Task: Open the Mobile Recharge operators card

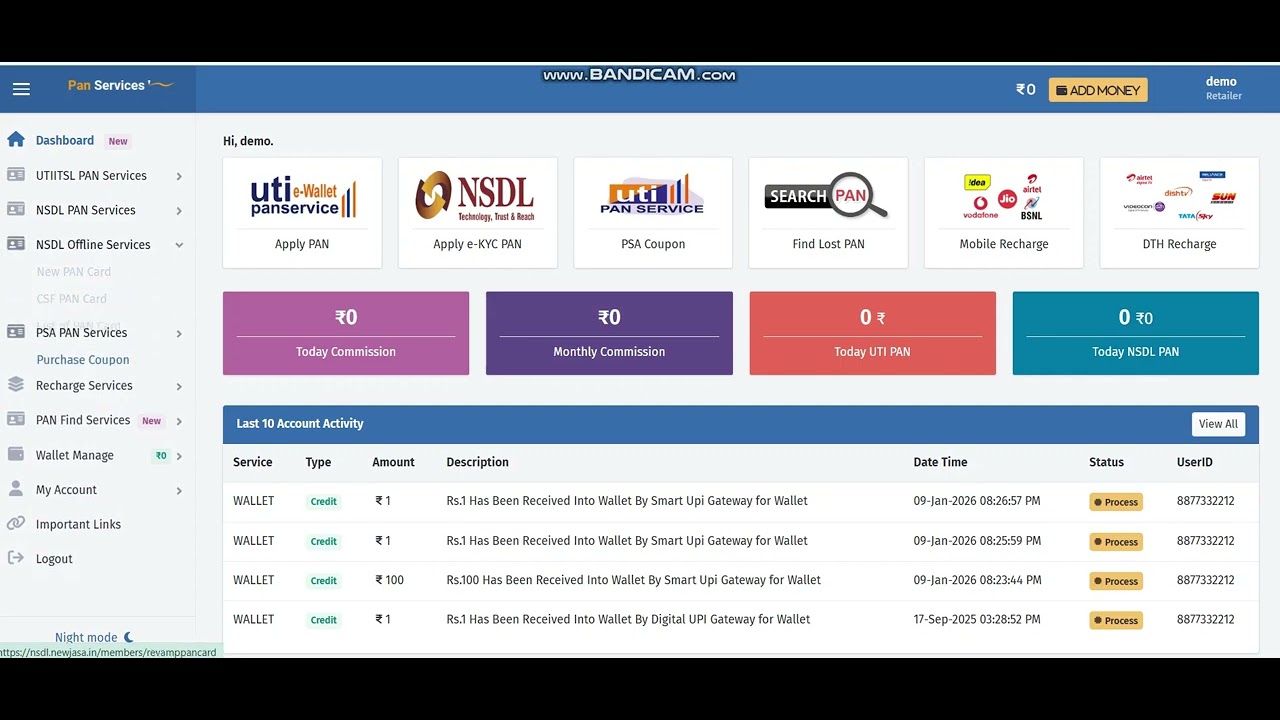Action: [x=1004, y=213]
